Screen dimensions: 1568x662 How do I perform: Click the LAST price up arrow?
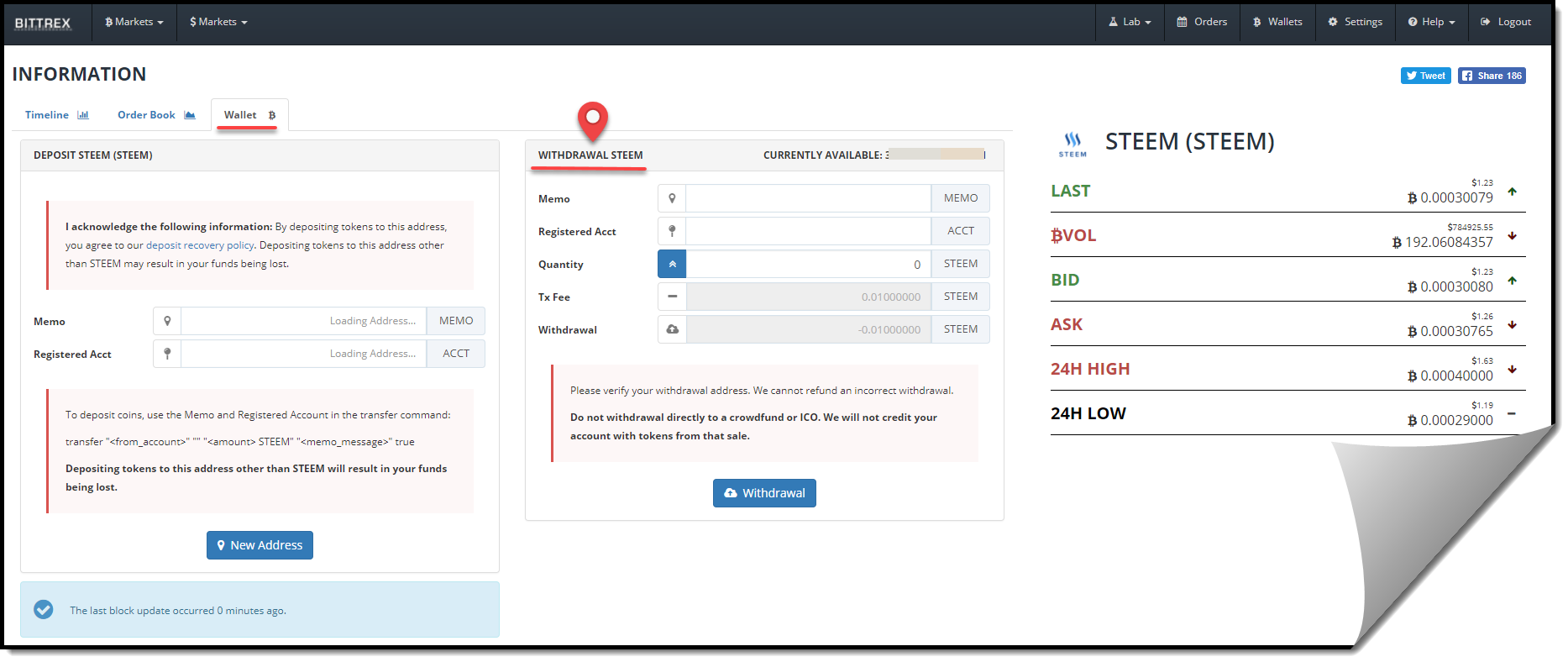pyautogui.click(x=1512, y=192)
